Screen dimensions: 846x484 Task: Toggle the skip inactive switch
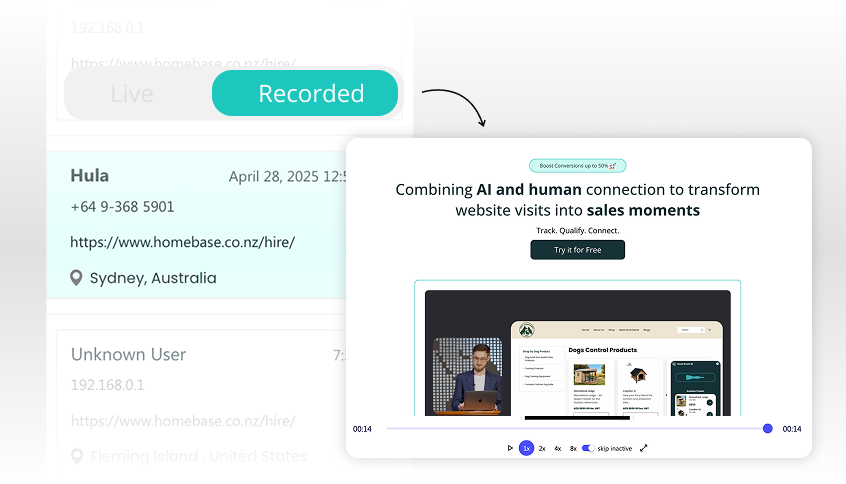click(x=588, y=448)
